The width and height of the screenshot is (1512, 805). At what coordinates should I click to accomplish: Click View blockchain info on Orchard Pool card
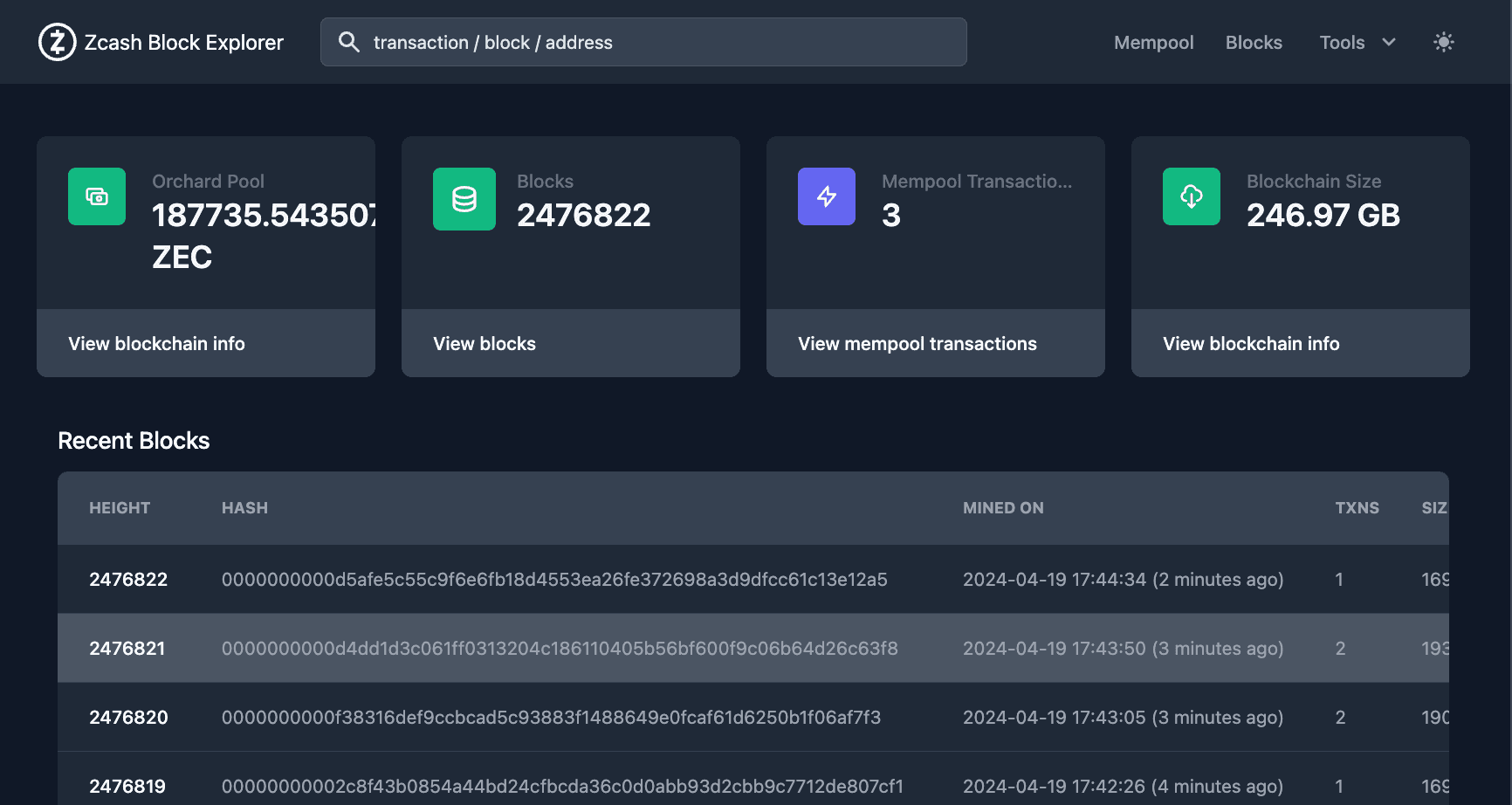(x=156, y=343)
